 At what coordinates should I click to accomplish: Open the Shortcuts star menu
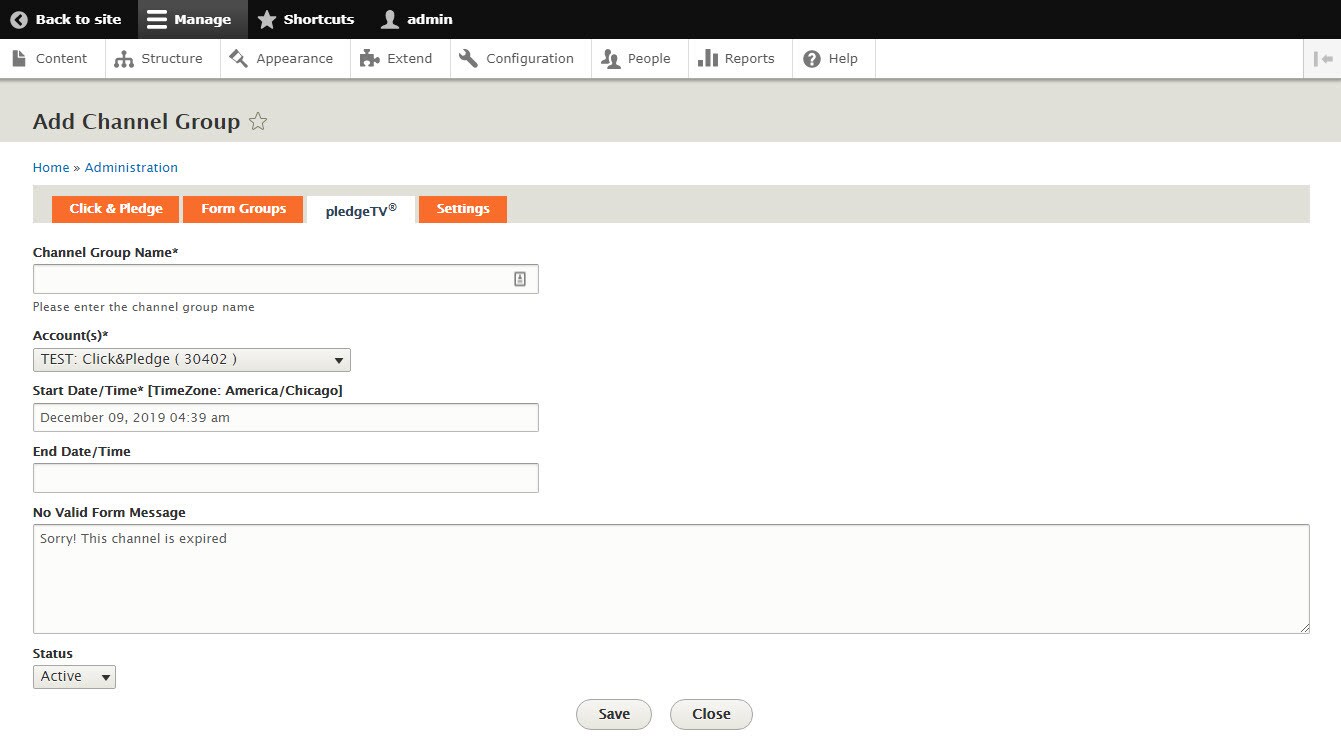tap(306, 19)
